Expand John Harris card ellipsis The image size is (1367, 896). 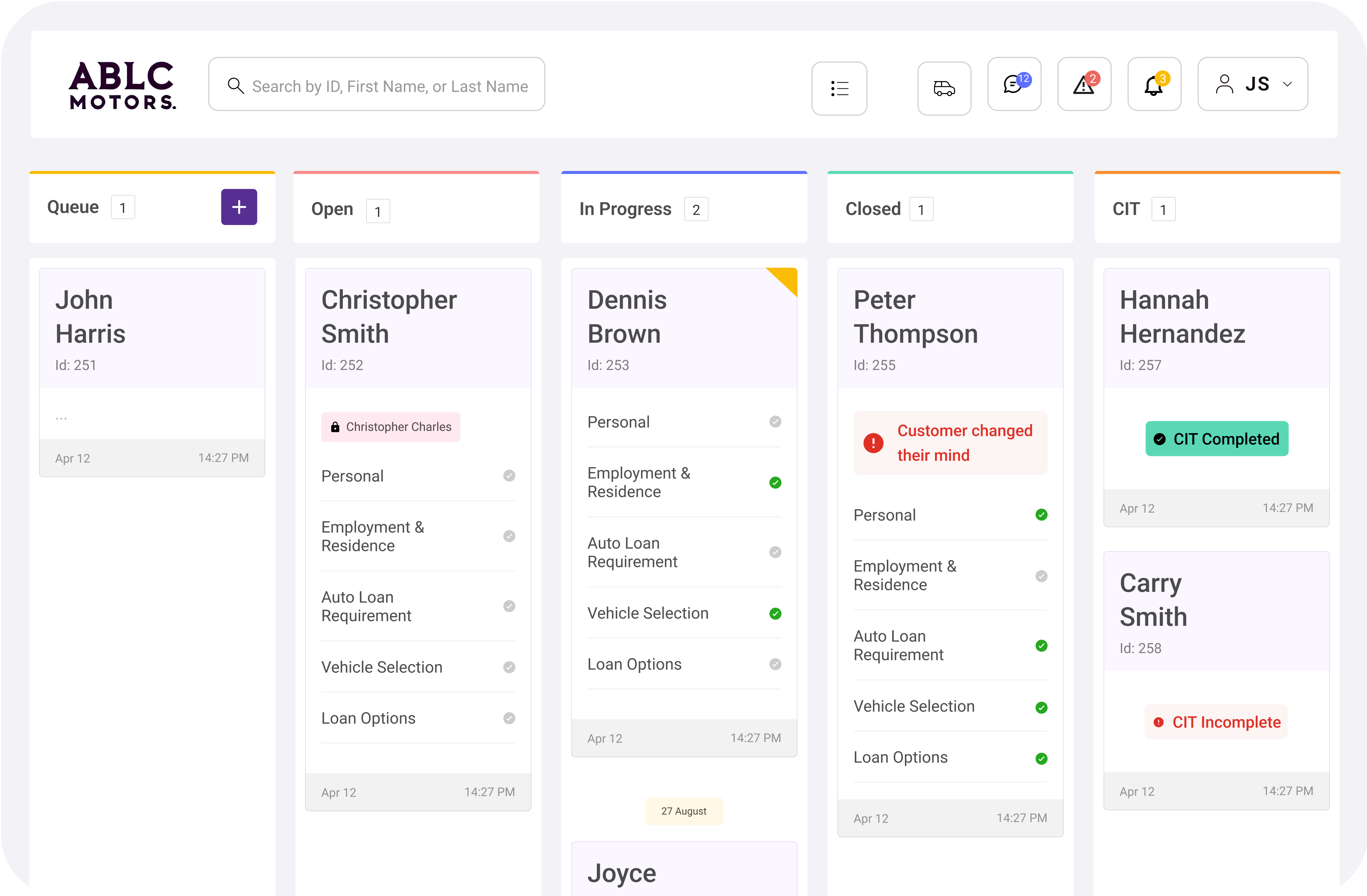(61, 418)
